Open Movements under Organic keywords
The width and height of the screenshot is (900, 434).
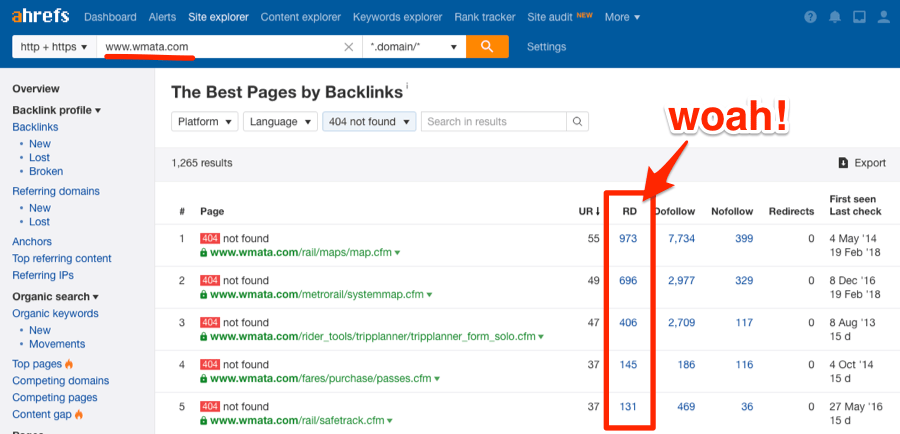tap(57, 344)
